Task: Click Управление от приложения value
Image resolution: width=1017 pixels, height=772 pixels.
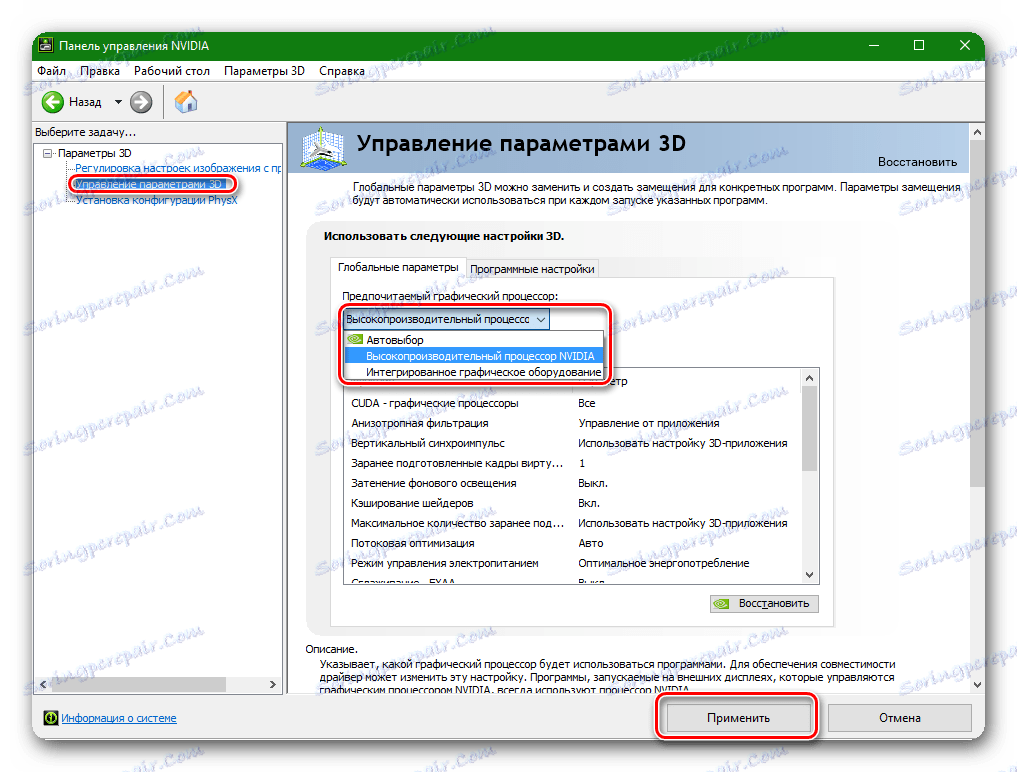Action: [649, 423]
